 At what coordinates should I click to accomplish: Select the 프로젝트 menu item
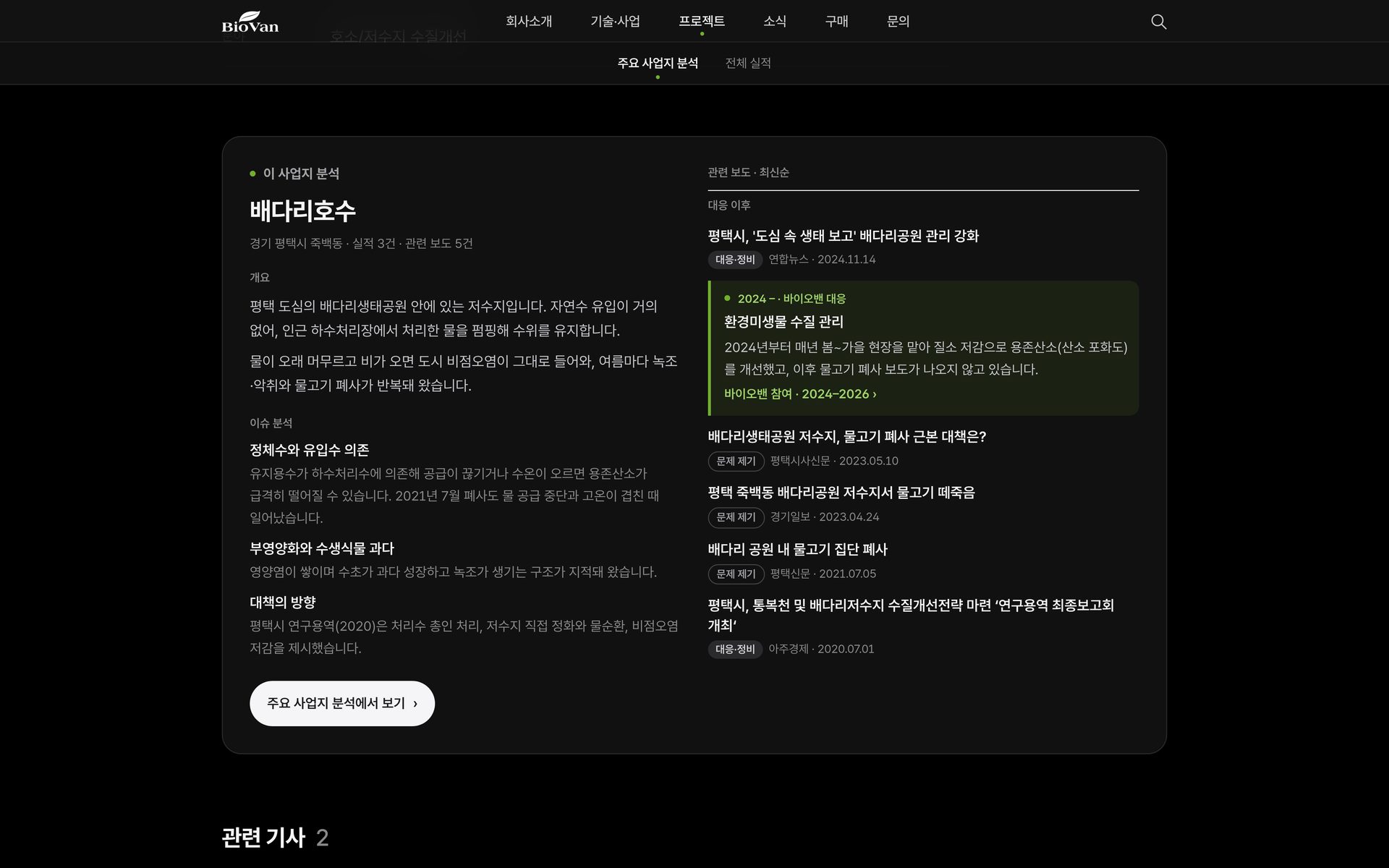coord(702,22)
